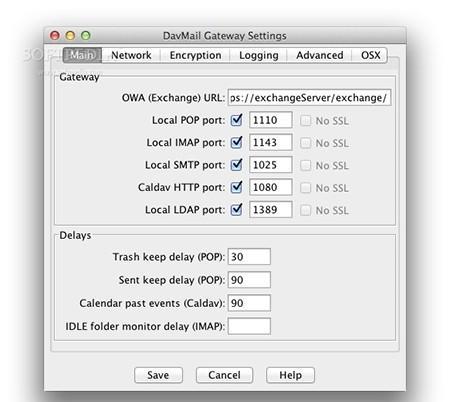Zoom the window with the green button
The image size is (450, 402).
coord(86,35)
